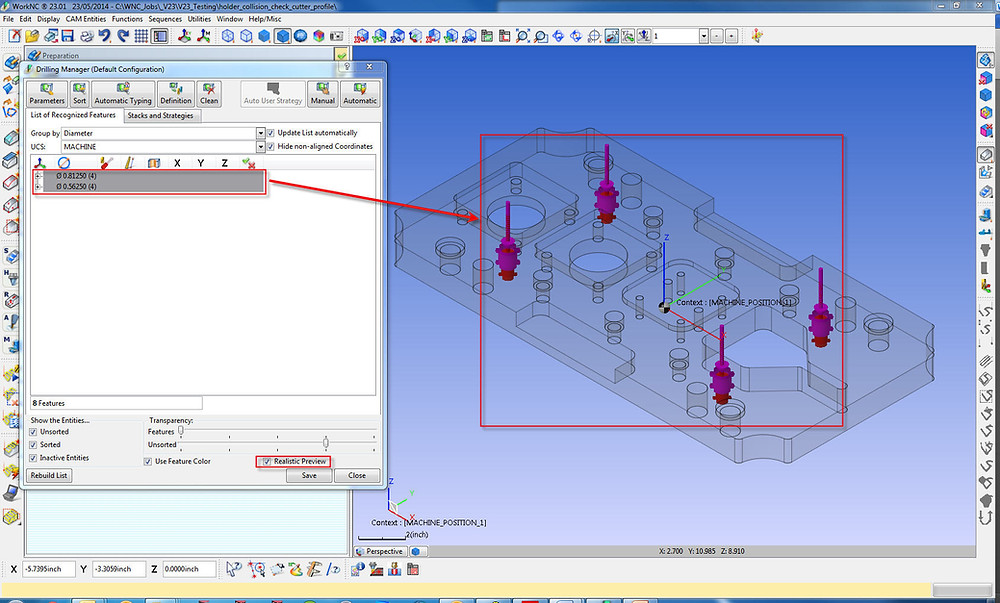Click the X coordinate input field
Viewport: 1000px width, 603px height.
(x=48, y=569)
